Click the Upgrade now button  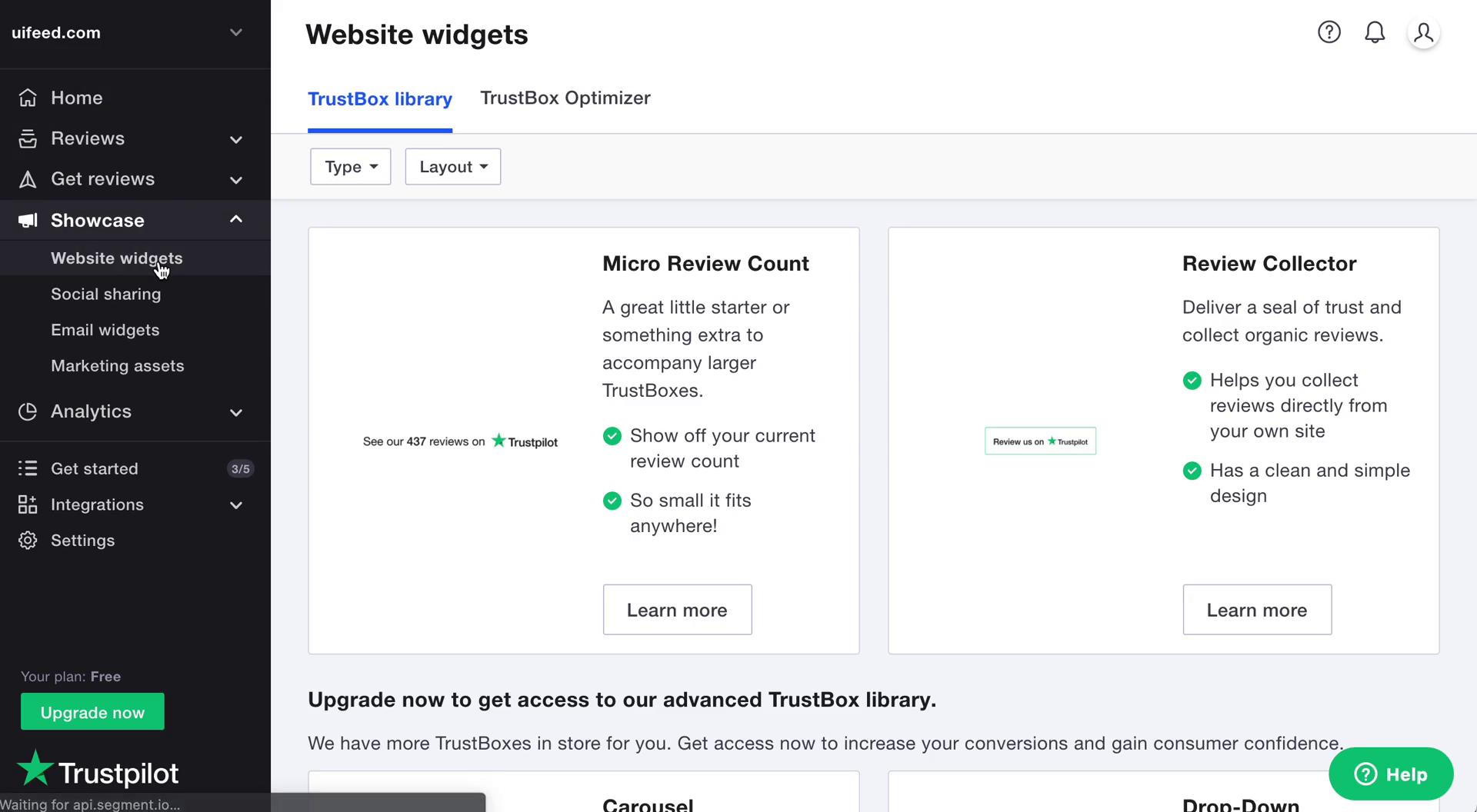pos(92,712)
